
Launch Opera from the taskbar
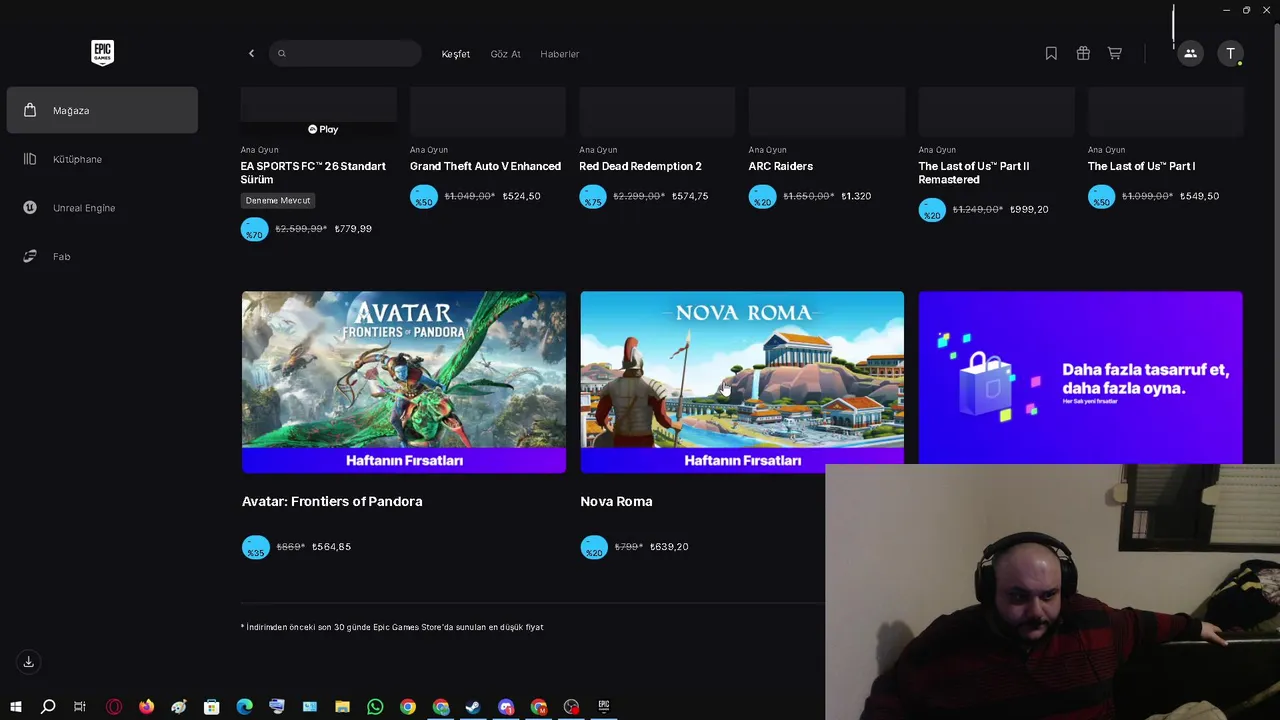(x=114, y=707)
